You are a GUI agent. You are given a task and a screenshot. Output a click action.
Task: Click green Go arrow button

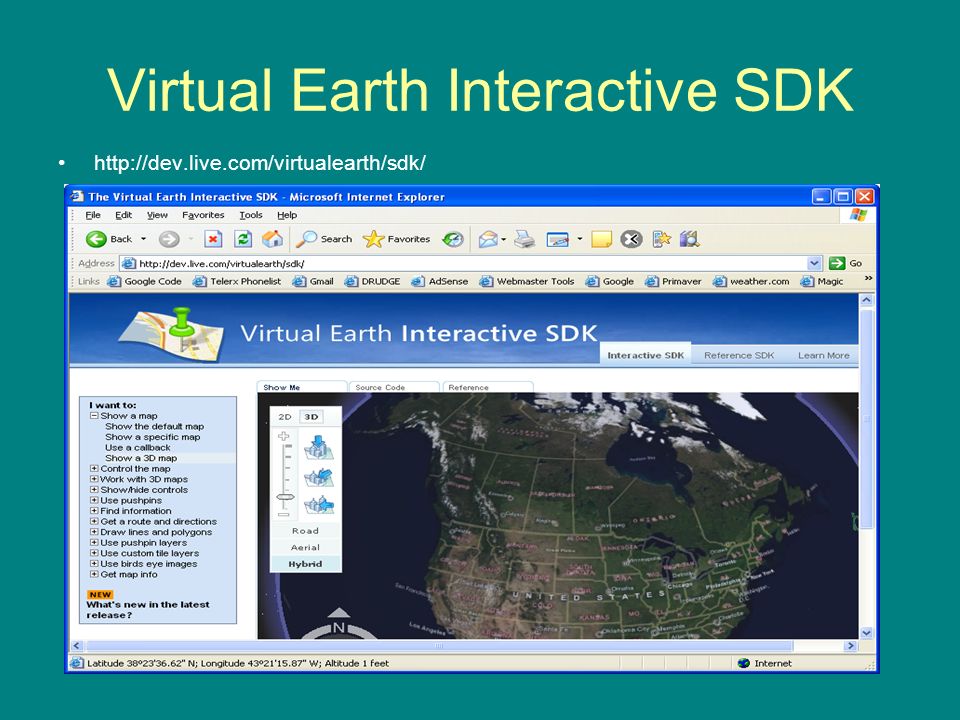click(x=837, y=263)
